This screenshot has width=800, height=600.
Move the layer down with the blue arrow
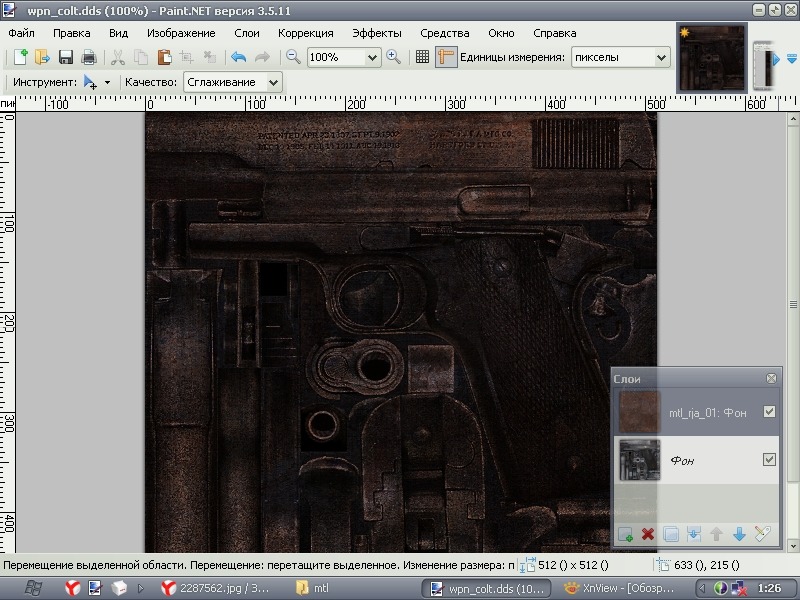click(x=740, y=535)
